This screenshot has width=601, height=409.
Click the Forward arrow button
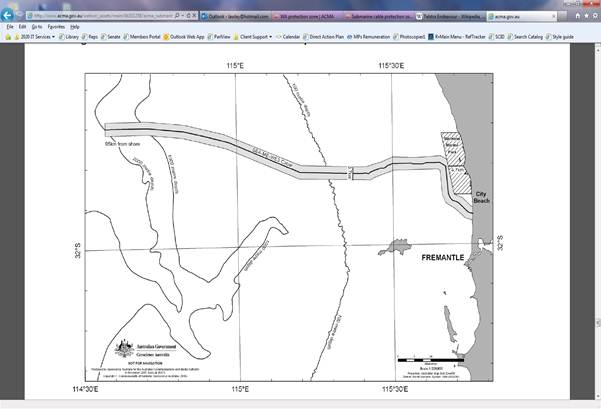22,16
